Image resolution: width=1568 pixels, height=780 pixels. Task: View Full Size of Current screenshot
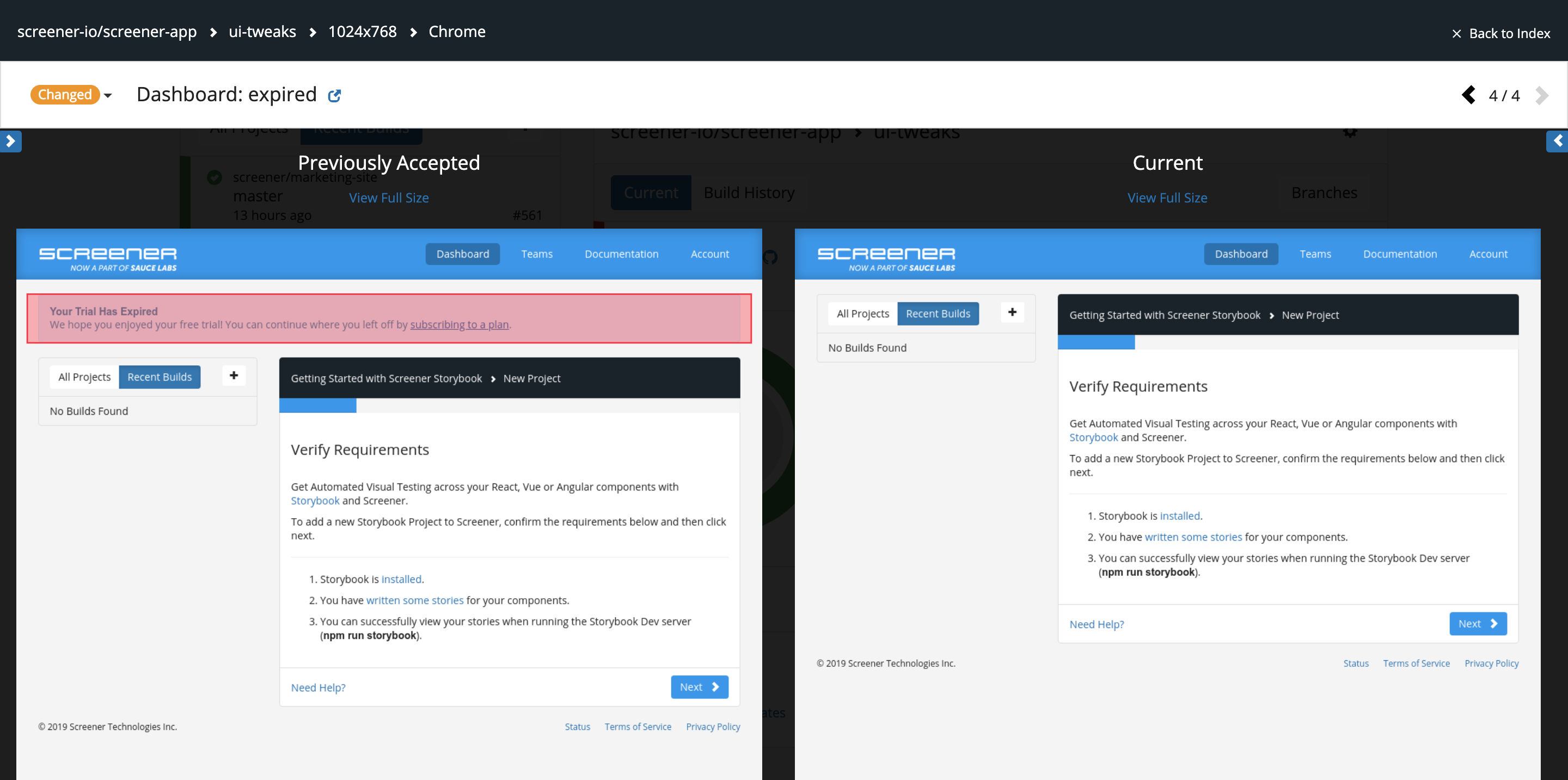(x=1167, y=198)
